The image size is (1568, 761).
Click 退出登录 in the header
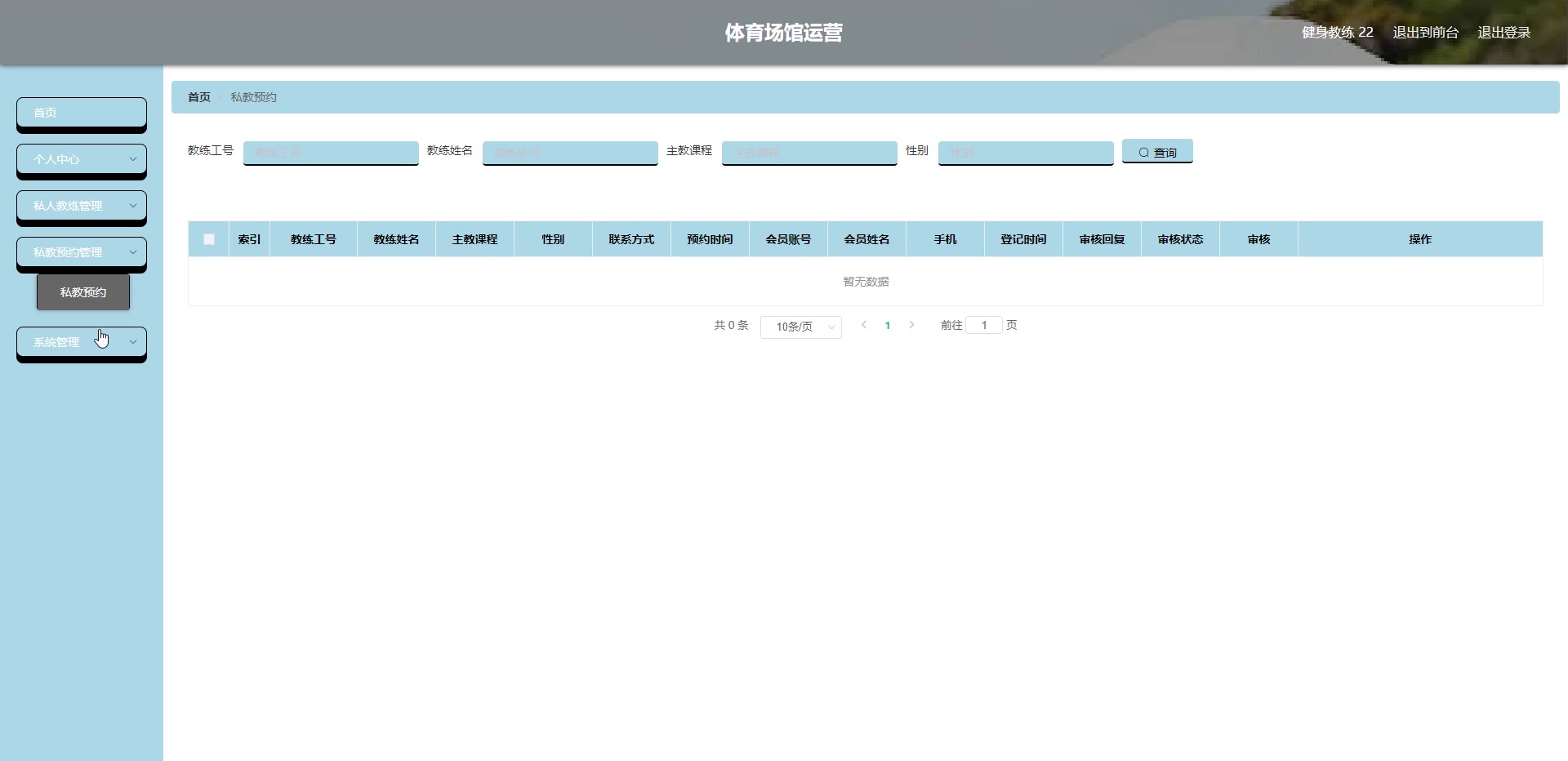[1503, 33]
